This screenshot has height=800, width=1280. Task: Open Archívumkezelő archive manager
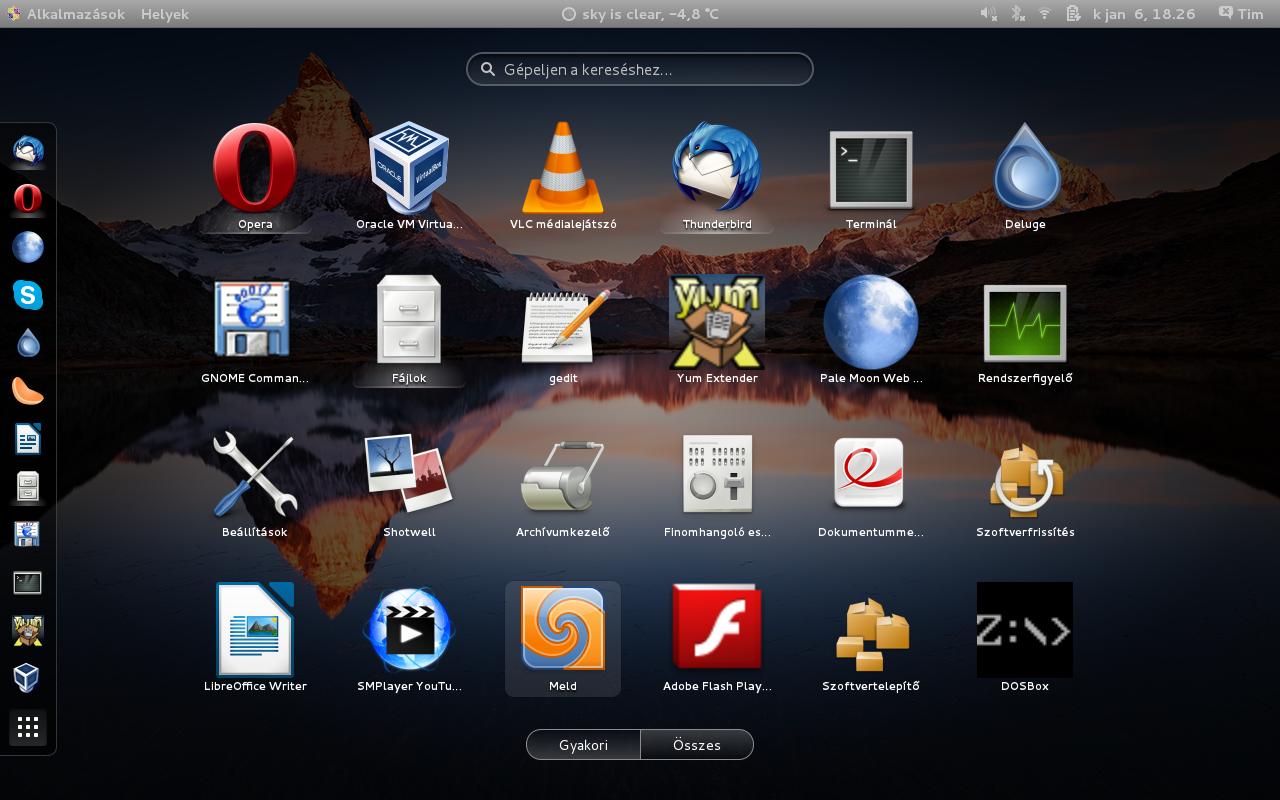pyautogui.click(x=563, y=486)
